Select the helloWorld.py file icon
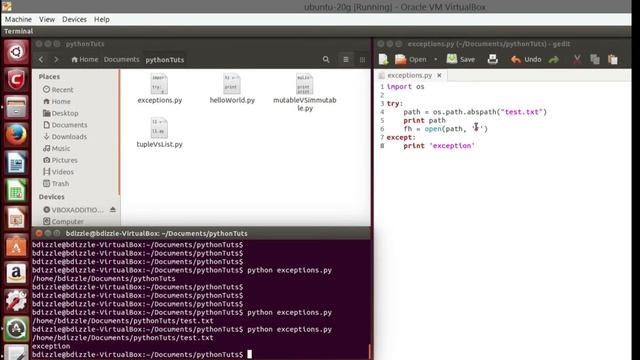640x360 pixels. click(x=232, y=84)
